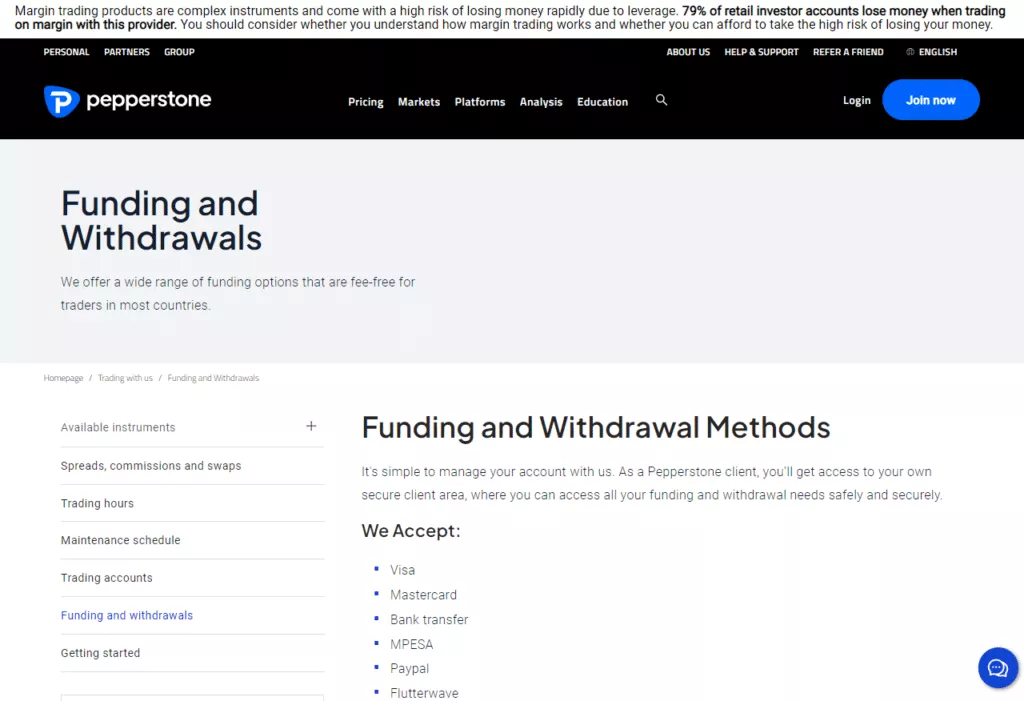This screenshot has height=701, width=1024.
Task: Select Funding and withdrawals sidebar item
Action: coord(127,615)
